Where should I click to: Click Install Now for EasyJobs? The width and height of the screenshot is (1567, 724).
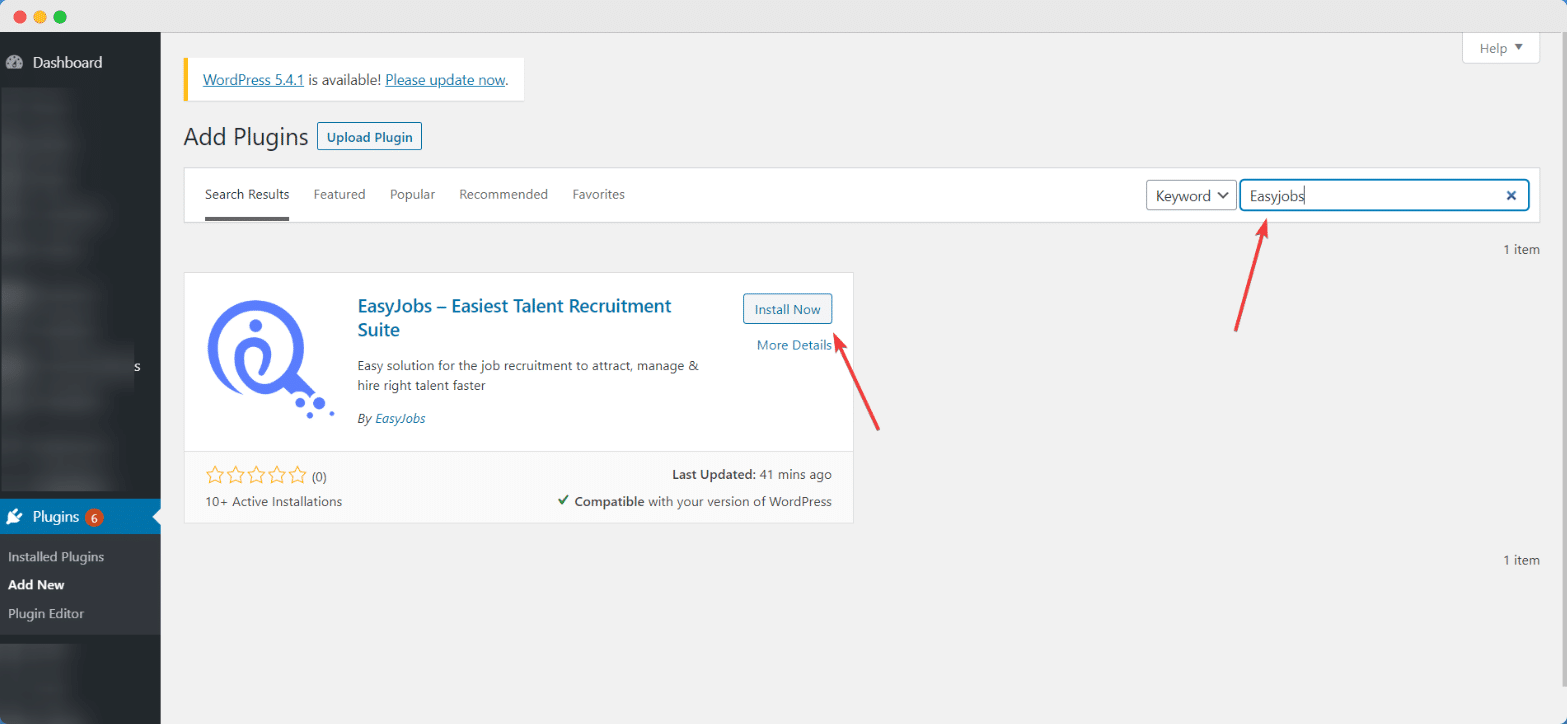[787, 309]
